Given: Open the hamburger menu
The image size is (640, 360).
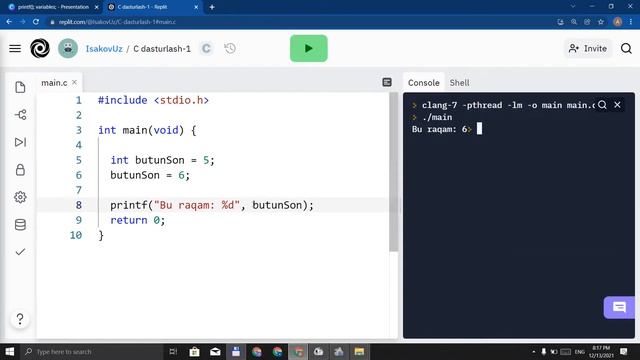Looking at the screenshot, I should pyautogui.click(x=15, y=49).
